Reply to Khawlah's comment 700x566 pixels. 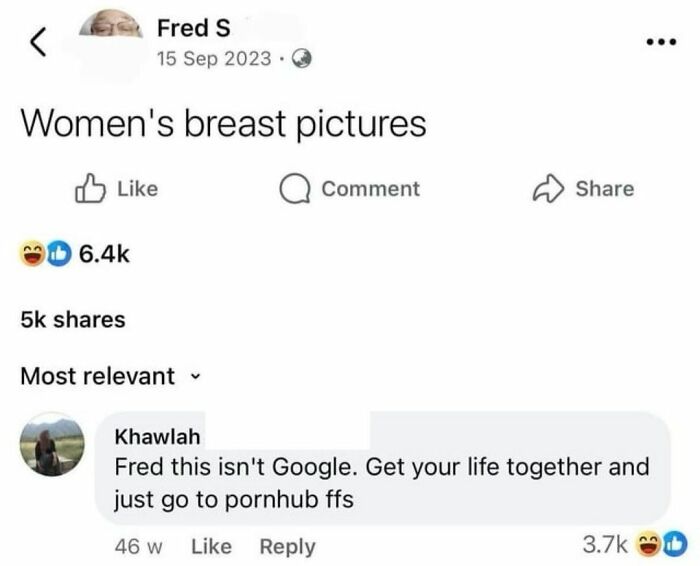[287, 546]
